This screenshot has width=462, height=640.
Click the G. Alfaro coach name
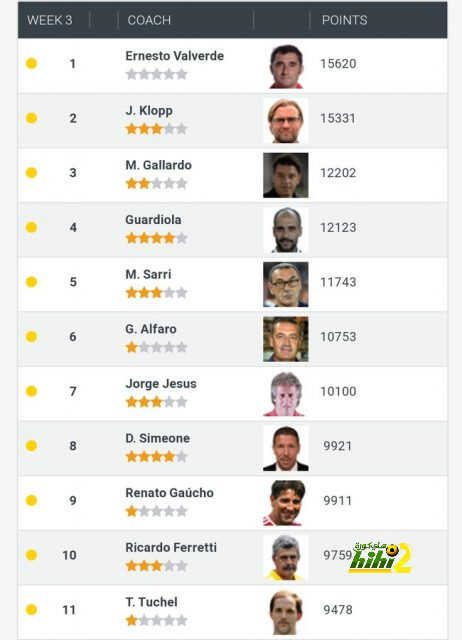coord(151,329)
